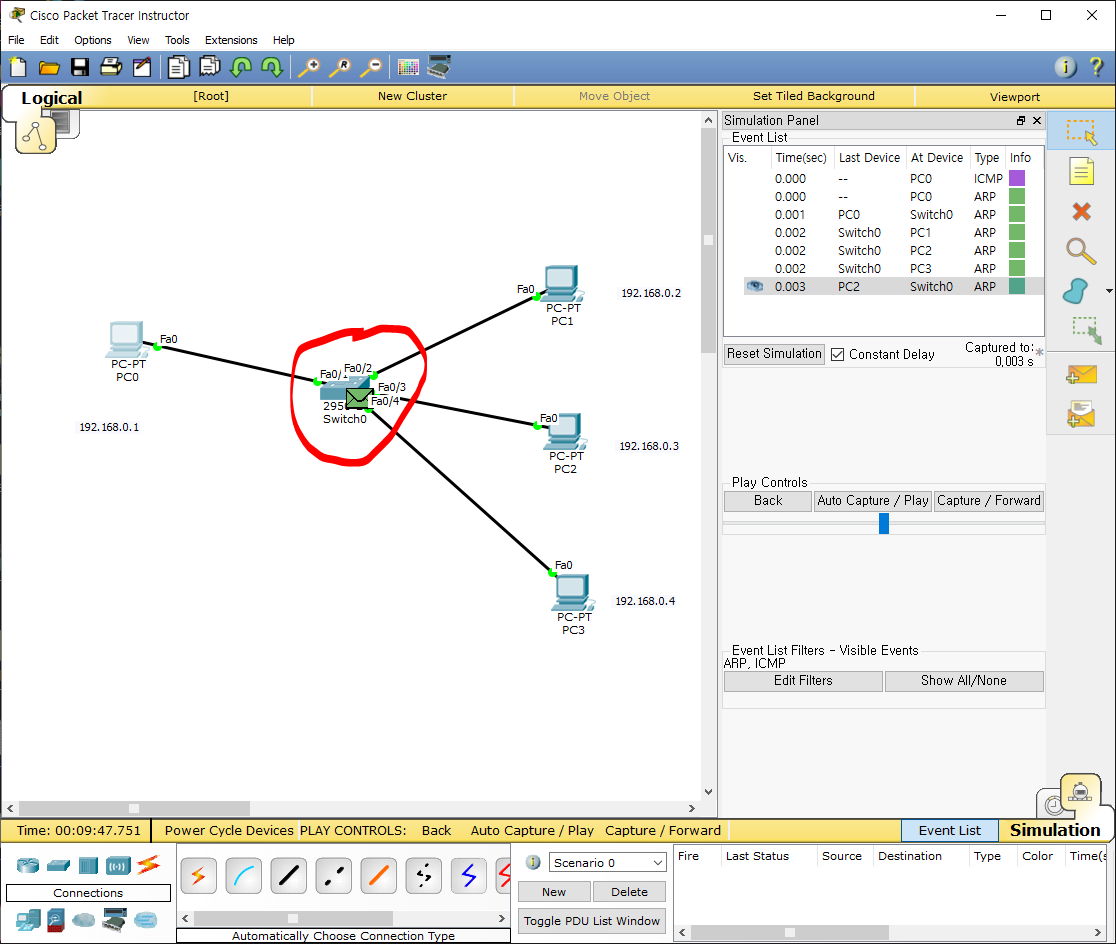
Task: Print using the printer icon
Action: 111,68
